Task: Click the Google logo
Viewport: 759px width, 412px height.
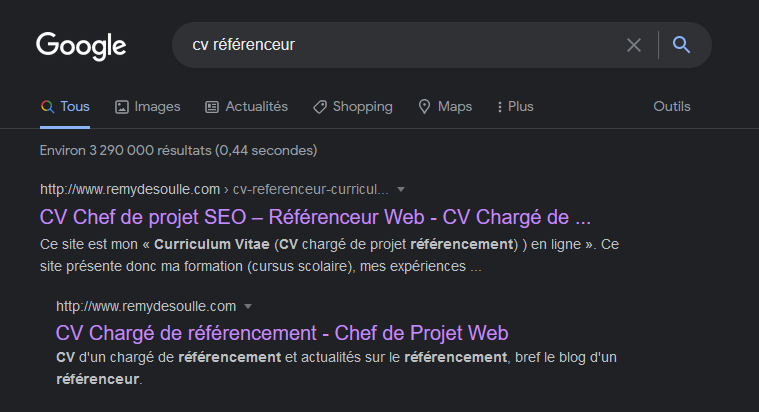Action: click(81, 46)
